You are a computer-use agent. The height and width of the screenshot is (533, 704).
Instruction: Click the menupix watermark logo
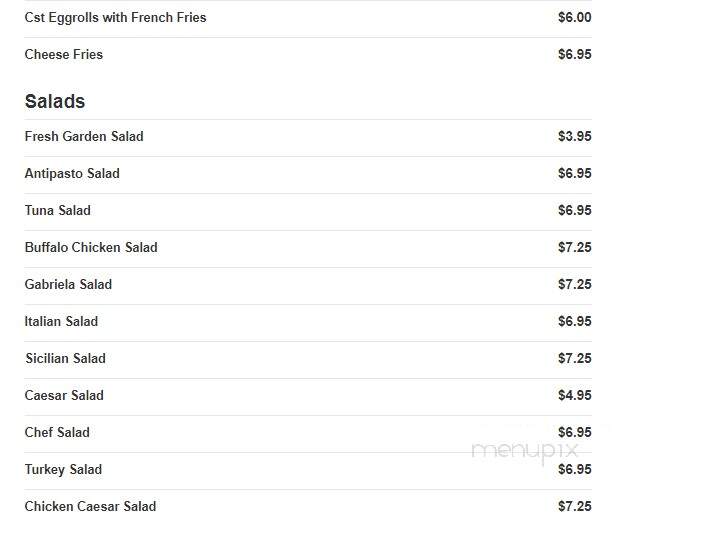click(525, 451)
